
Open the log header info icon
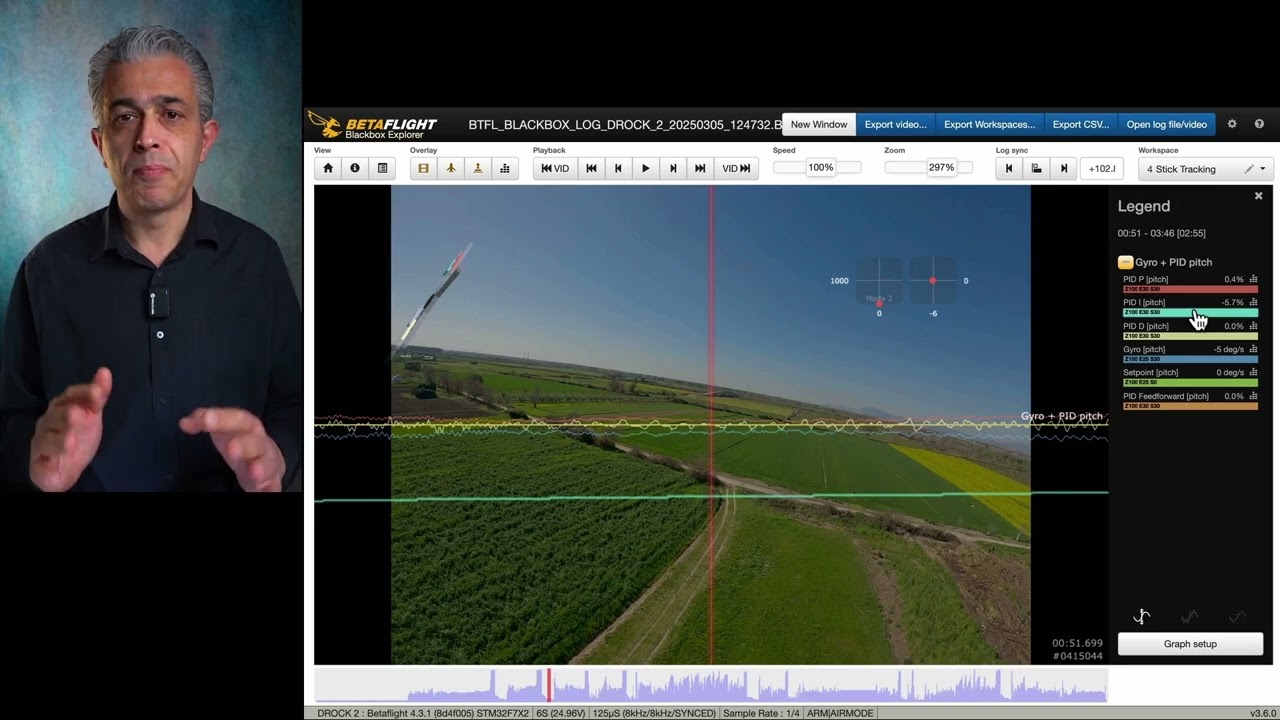[355, 168]
